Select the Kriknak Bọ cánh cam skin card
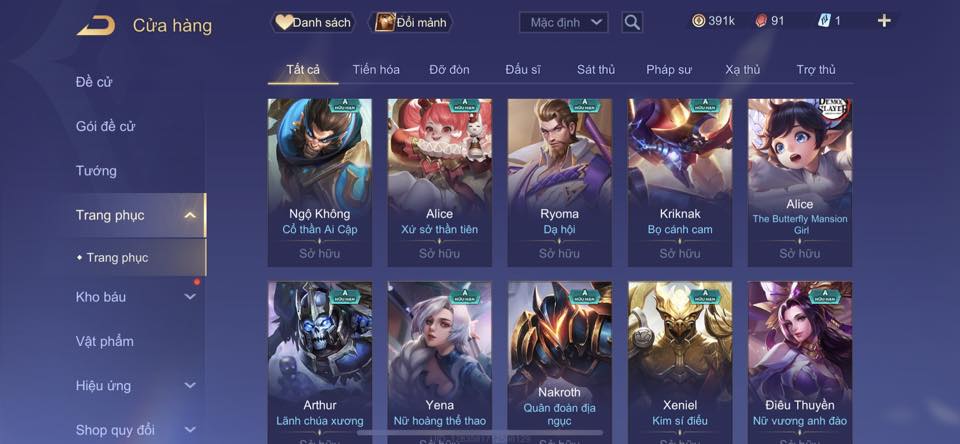Image resolution: width=960 pixels, height=444 pixels. [680, 182]
